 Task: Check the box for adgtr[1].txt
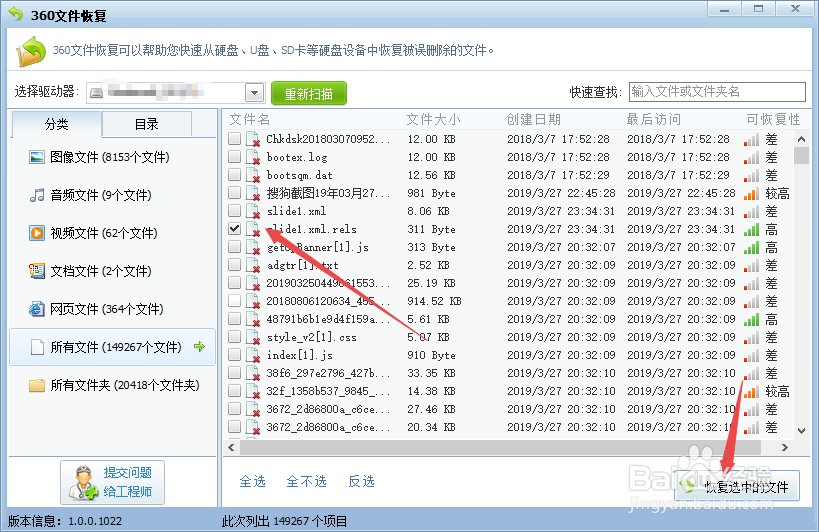(235, 264)
